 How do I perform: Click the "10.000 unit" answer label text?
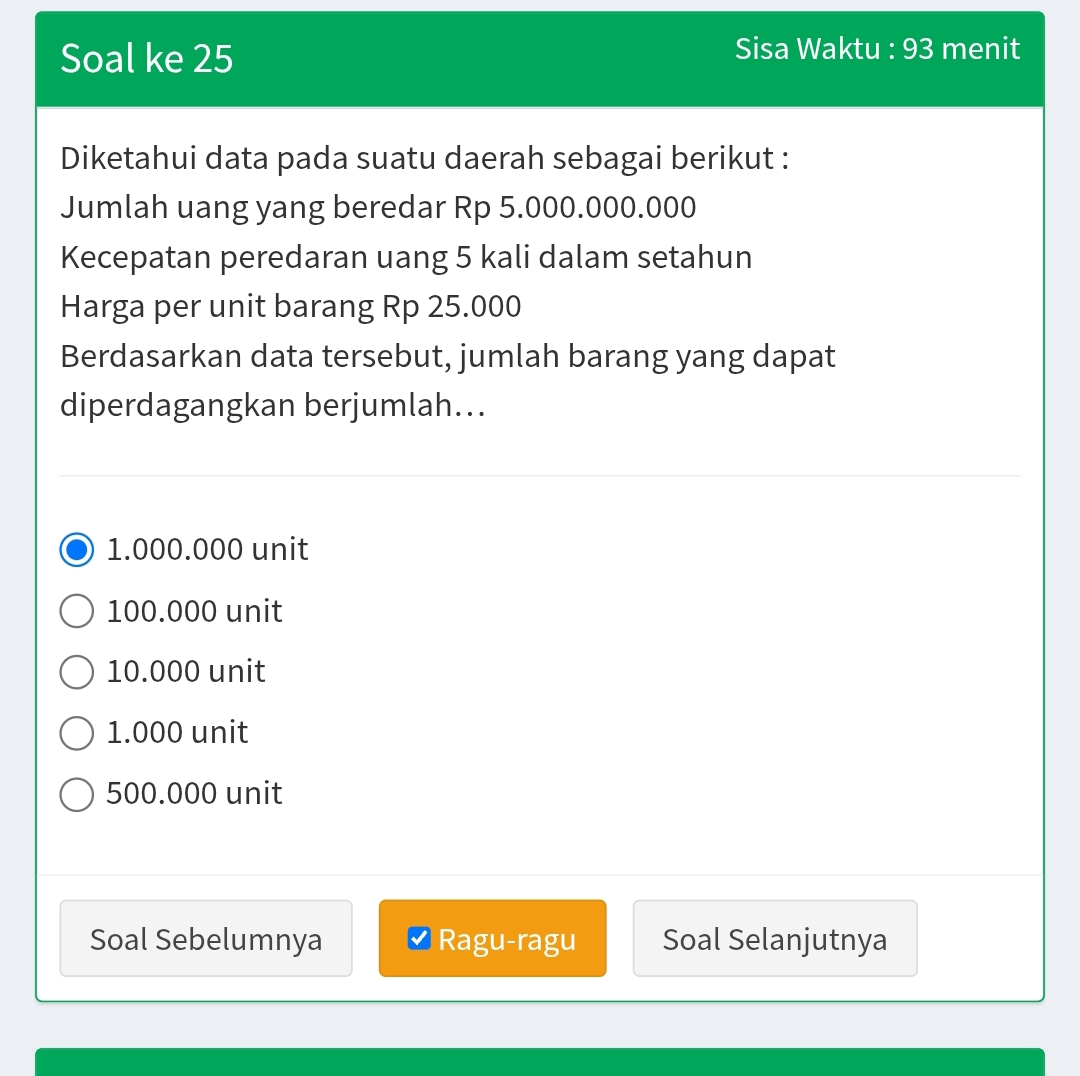[186, 672]
